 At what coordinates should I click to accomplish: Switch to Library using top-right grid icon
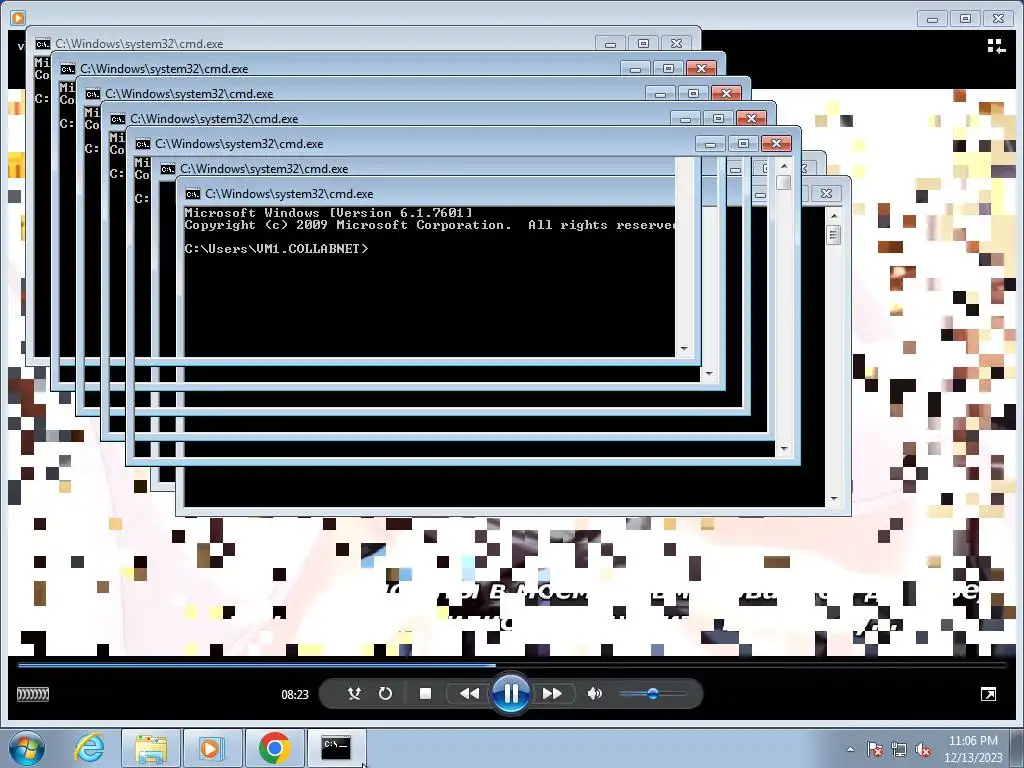996,46
